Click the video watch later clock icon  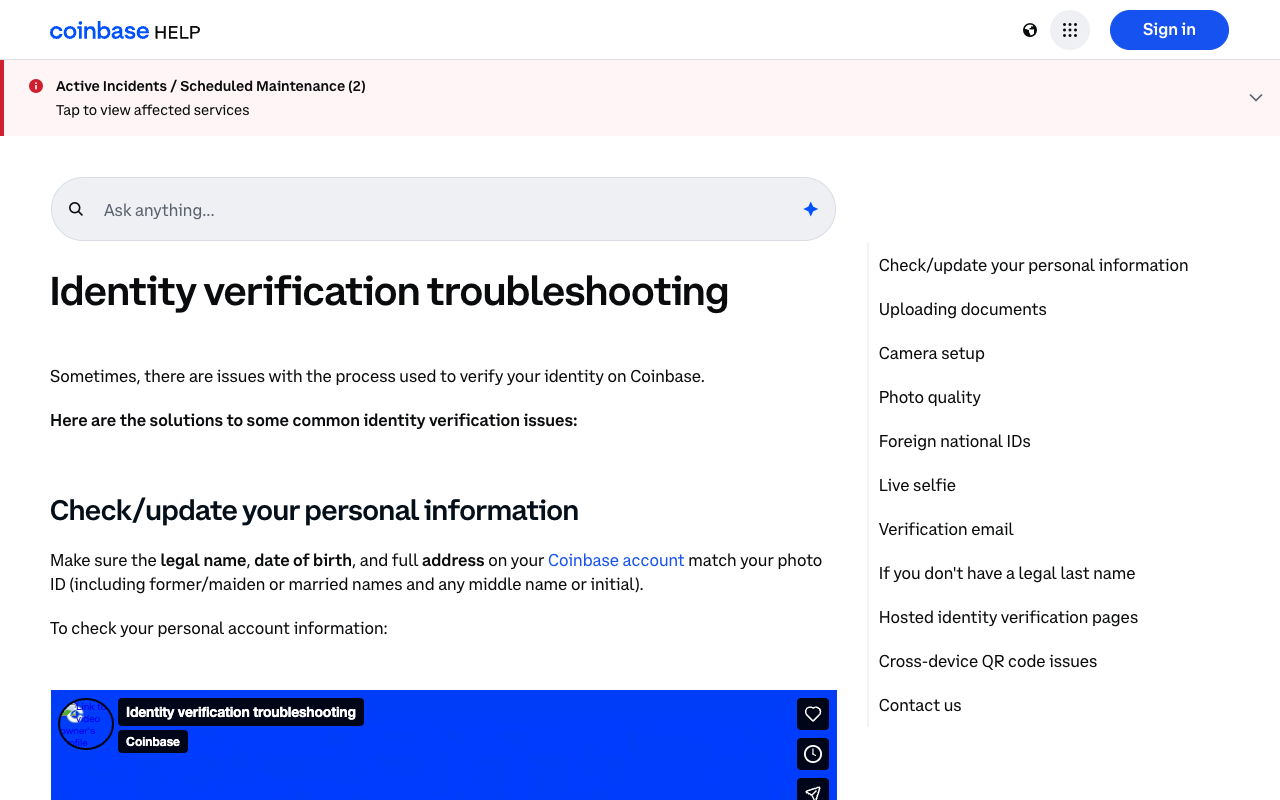[x=813, y=754]
